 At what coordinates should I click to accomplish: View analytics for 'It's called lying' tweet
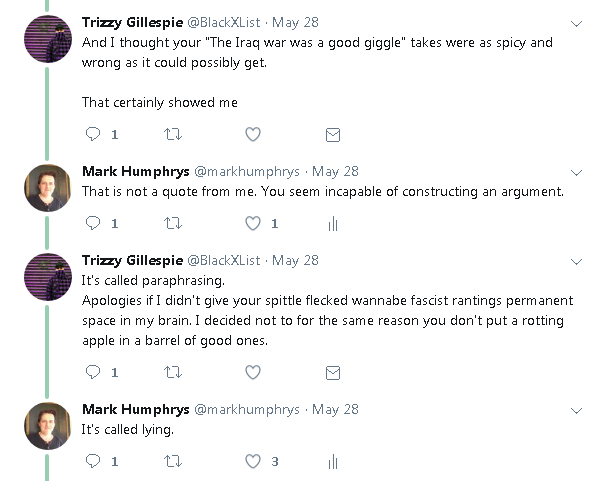(333, 461)
